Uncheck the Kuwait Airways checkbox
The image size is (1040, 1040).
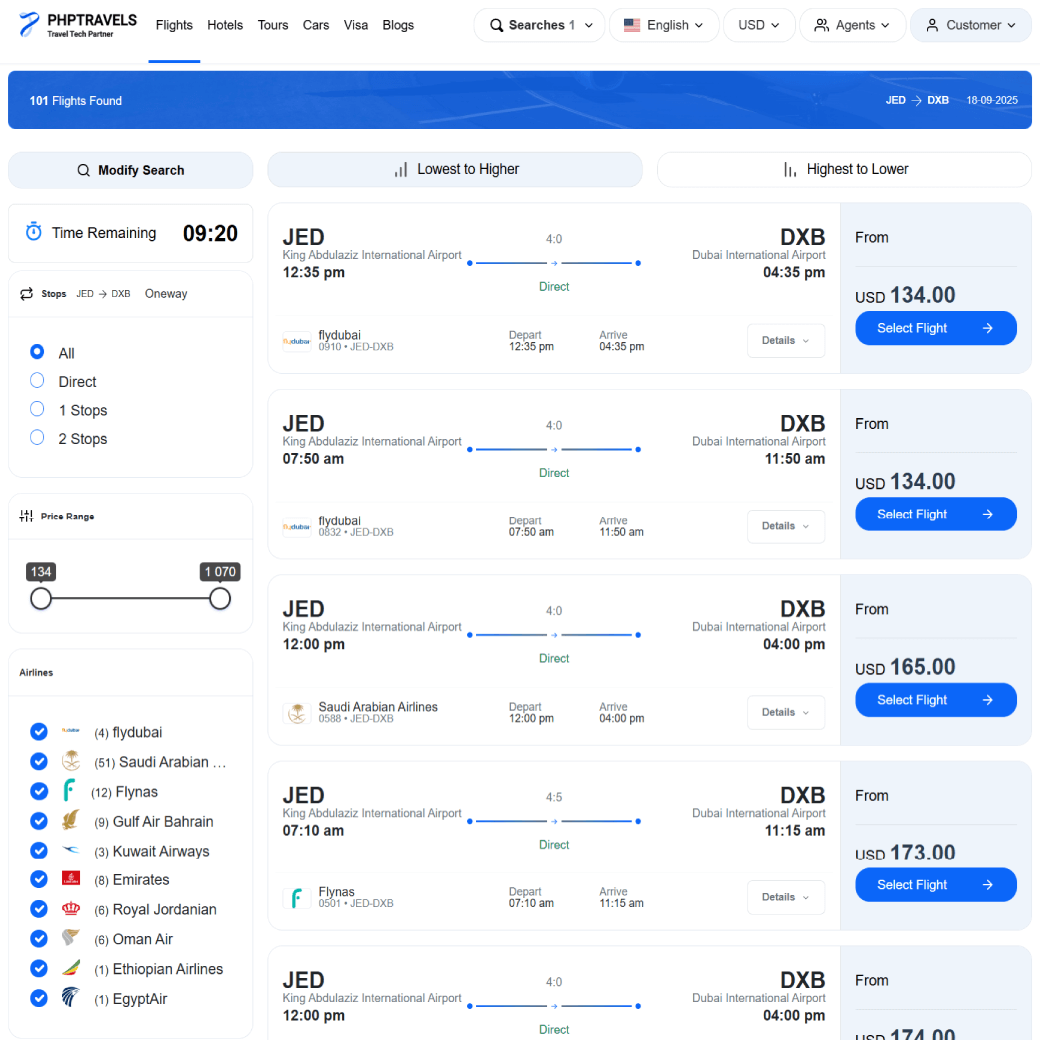(x=39, y=850)
